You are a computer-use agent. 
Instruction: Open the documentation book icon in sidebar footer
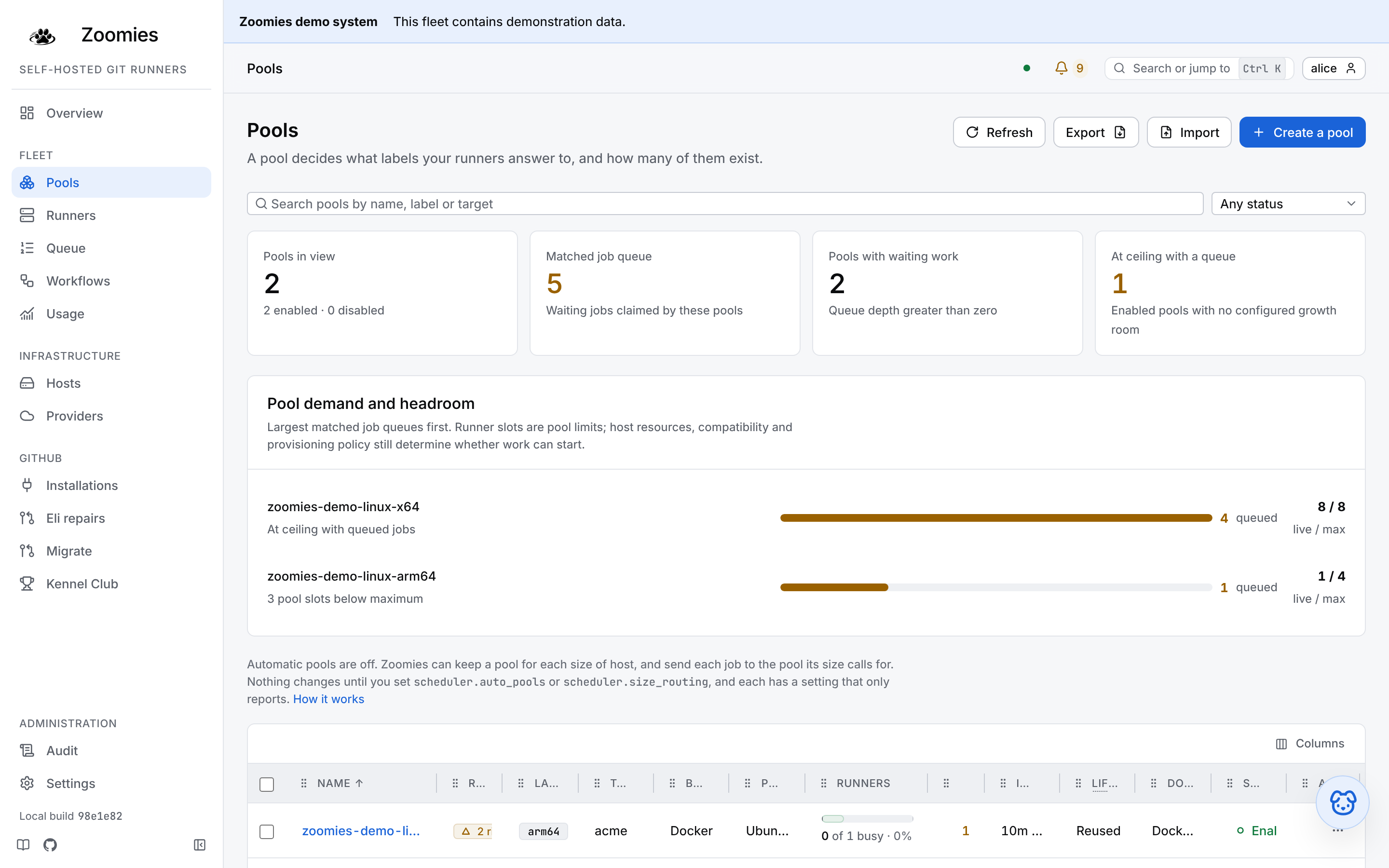tap(23, 844)
